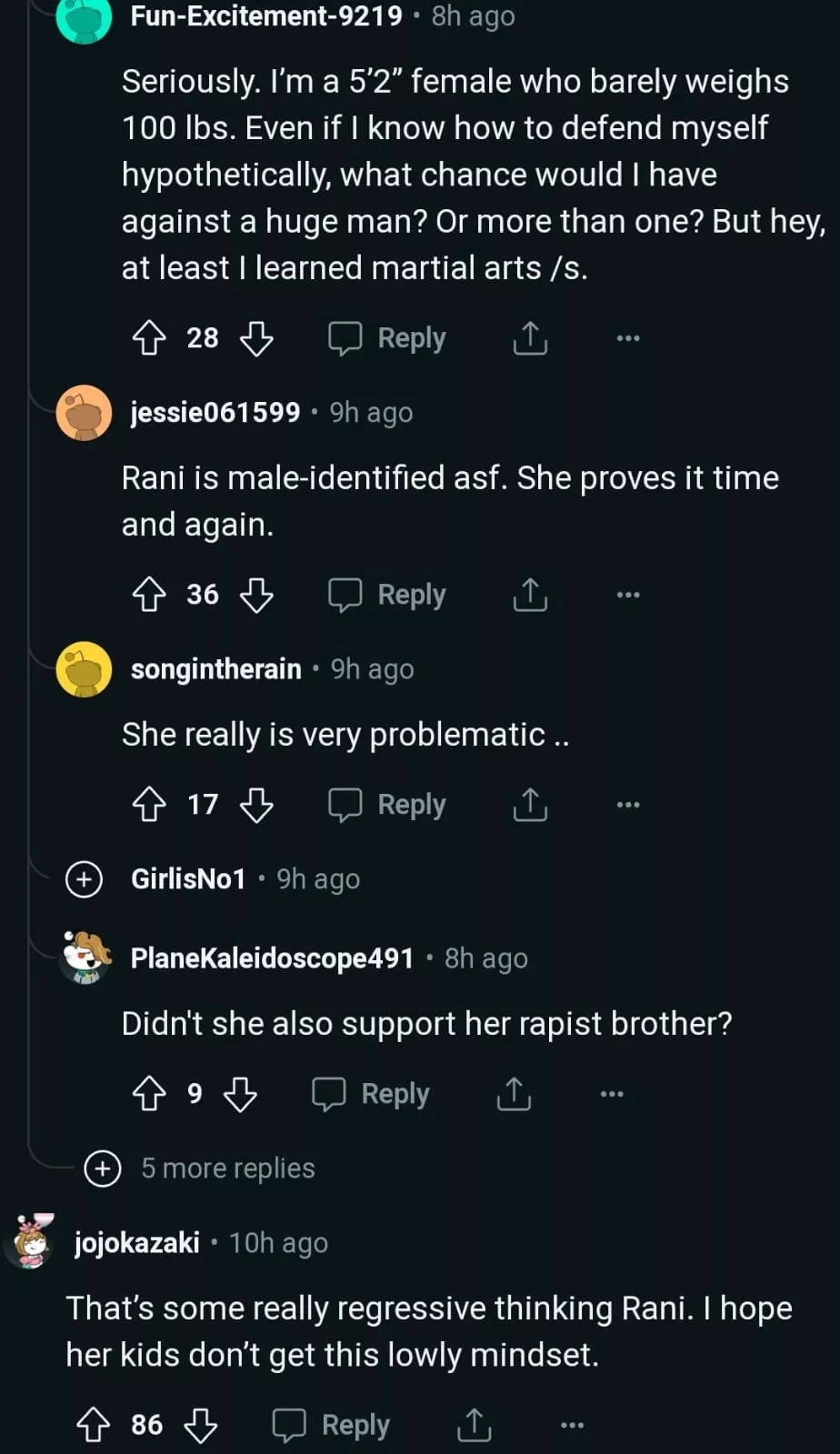Viewport: 840px width, 1454px height.
Task: Downvote jessie061599's comment
Action: point(256,595)
